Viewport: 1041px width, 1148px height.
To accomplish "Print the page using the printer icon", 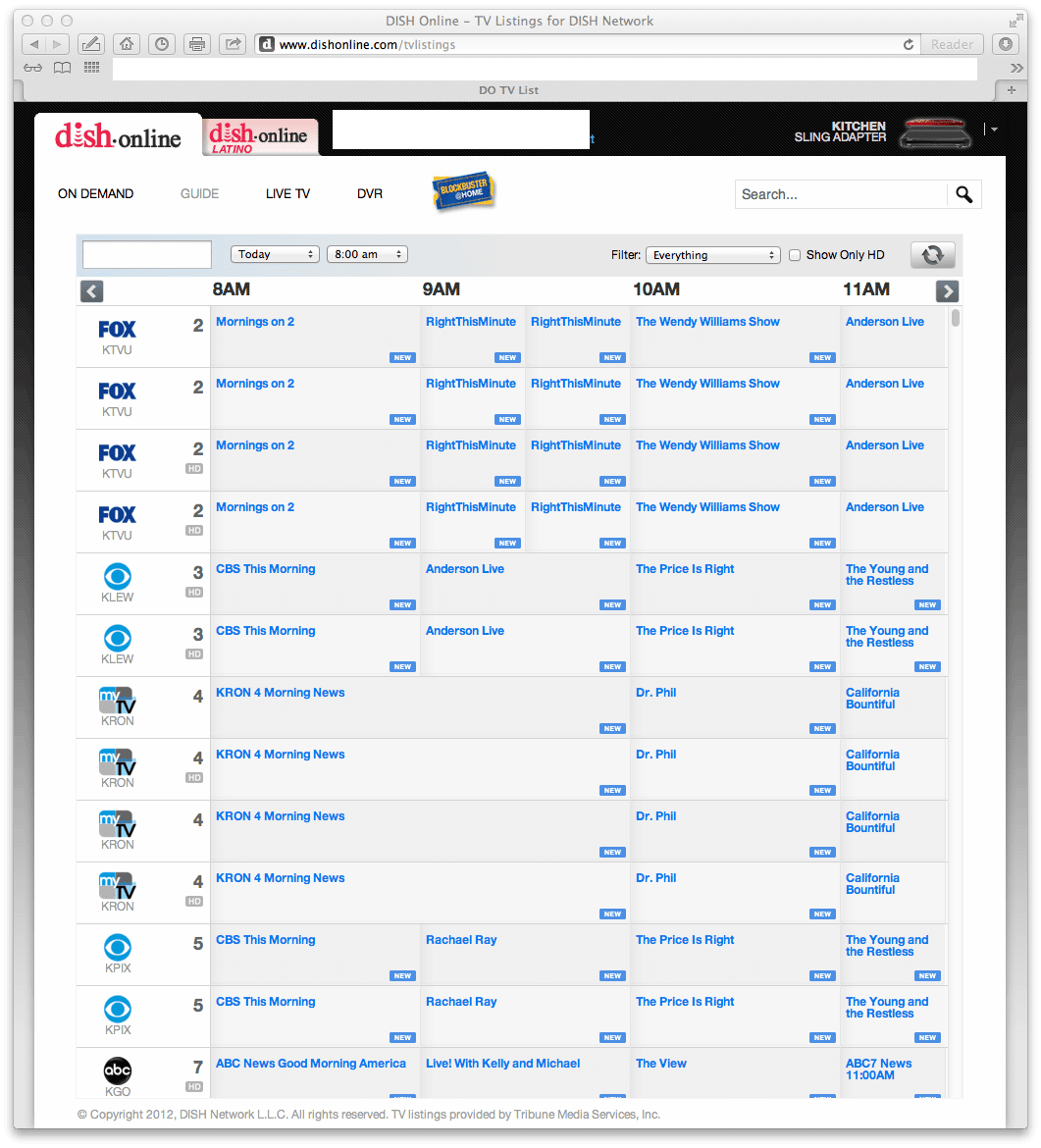I will click(197, 45).
